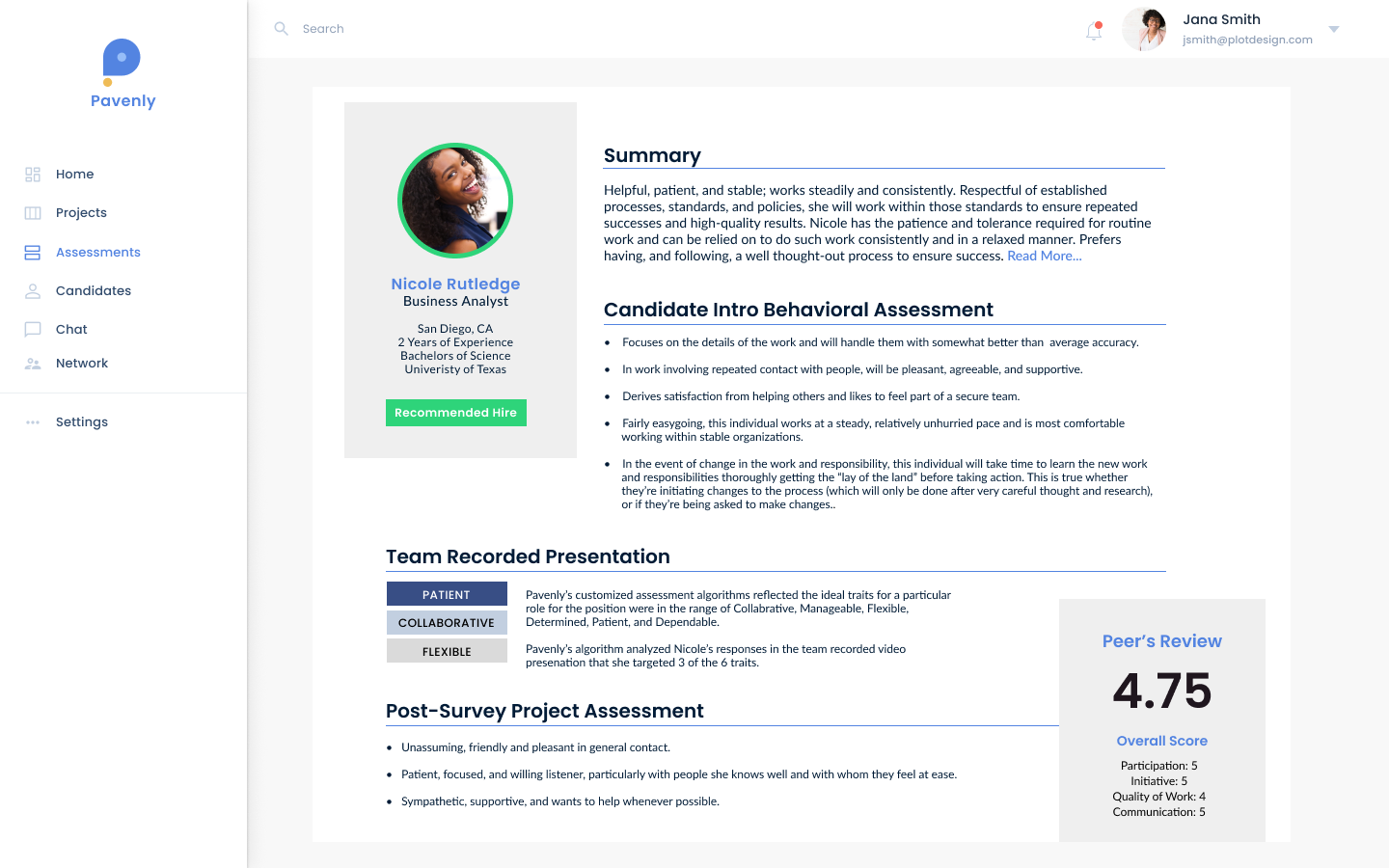Viewport: 1389px width, 868px height.
Task: Open the notification bell
Action: click(1093, 31)
